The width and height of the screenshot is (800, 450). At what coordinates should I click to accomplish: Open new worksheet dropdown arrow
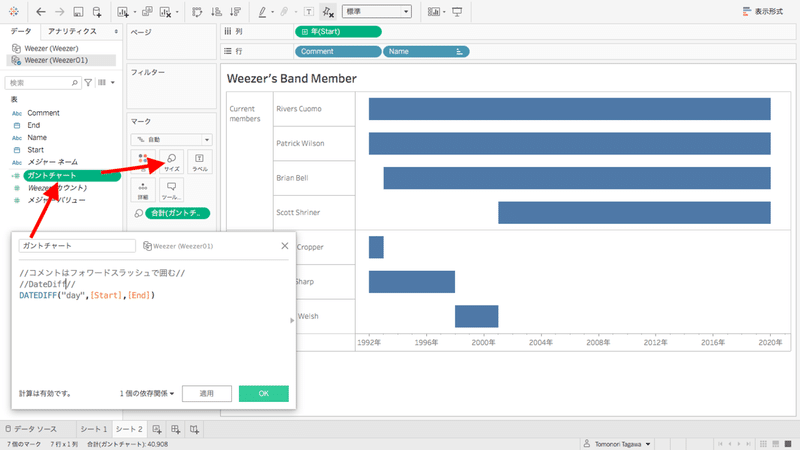click(135, 12)
